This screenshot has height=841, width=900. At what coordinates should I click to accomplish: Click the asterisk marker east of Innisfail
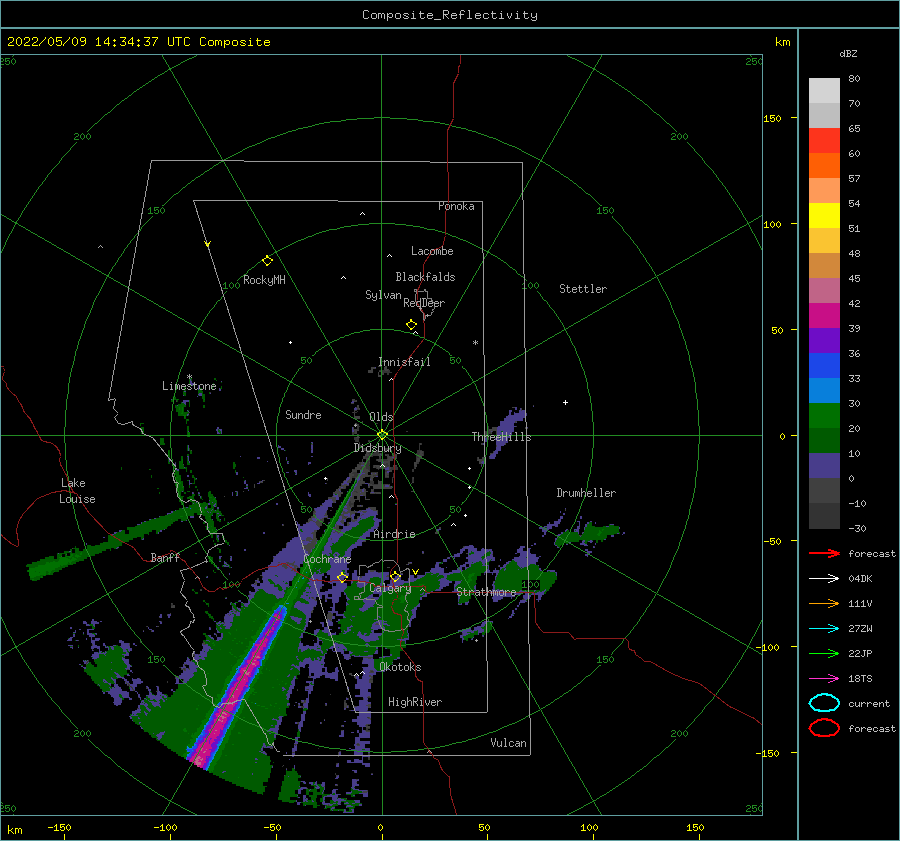(x=475, y=343)
